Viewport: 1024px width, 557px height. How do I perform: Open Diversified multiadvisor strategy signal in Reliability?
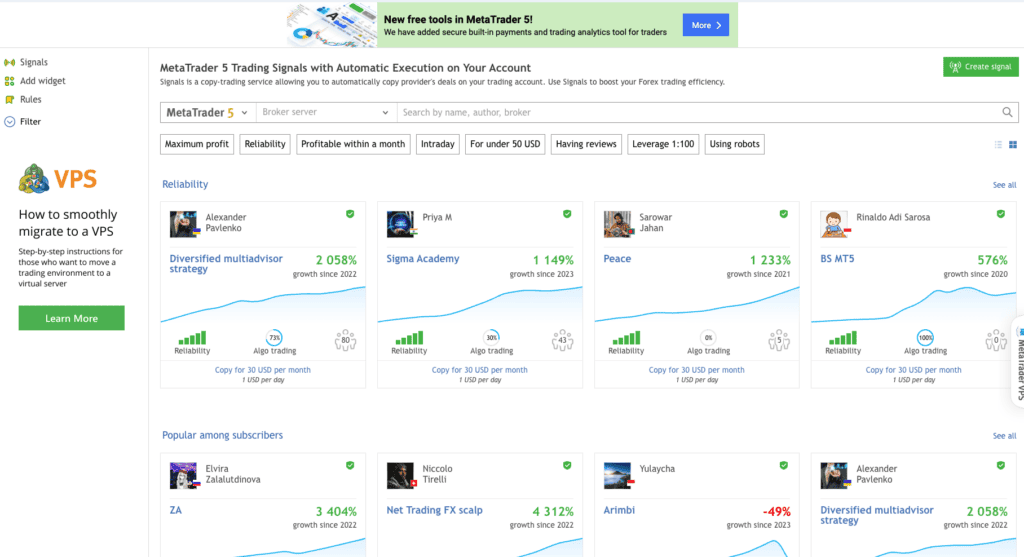[226, 264]
